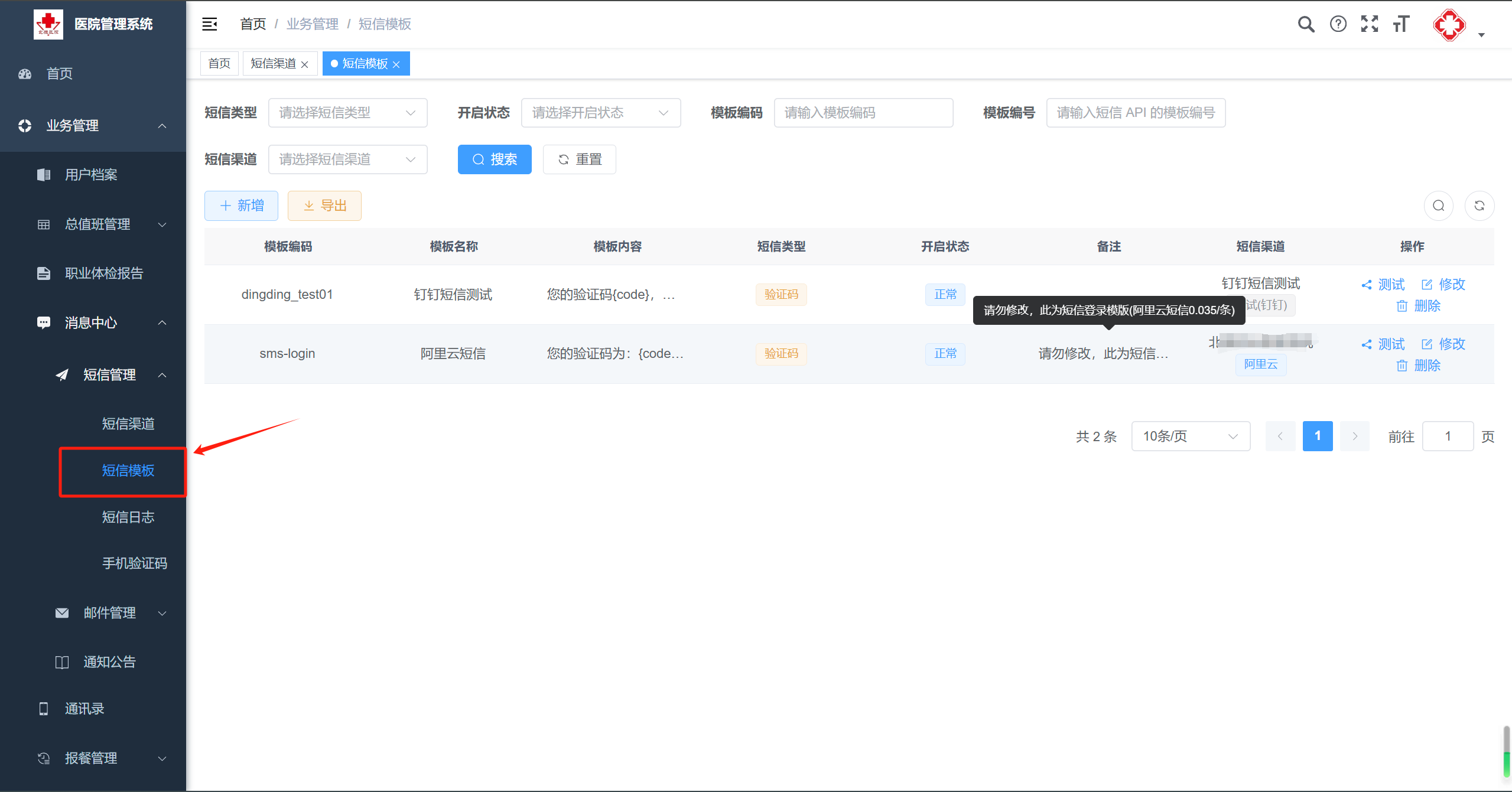Open the 开启状态 dropdown

click(600, 113)
